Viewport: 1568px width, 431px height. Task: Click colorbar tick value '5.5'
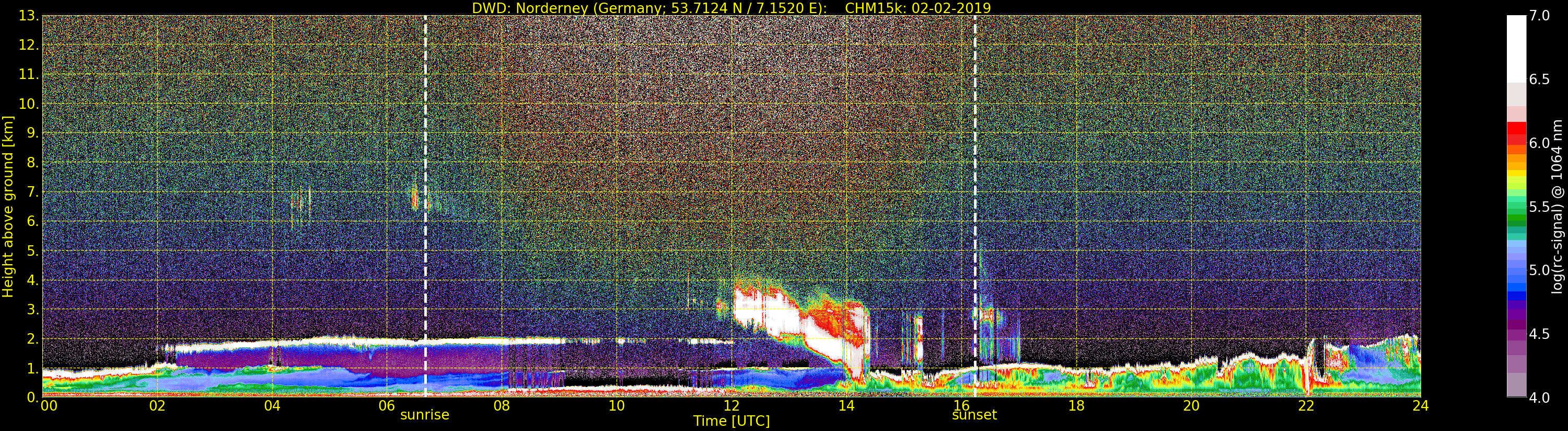[1539, 207]
